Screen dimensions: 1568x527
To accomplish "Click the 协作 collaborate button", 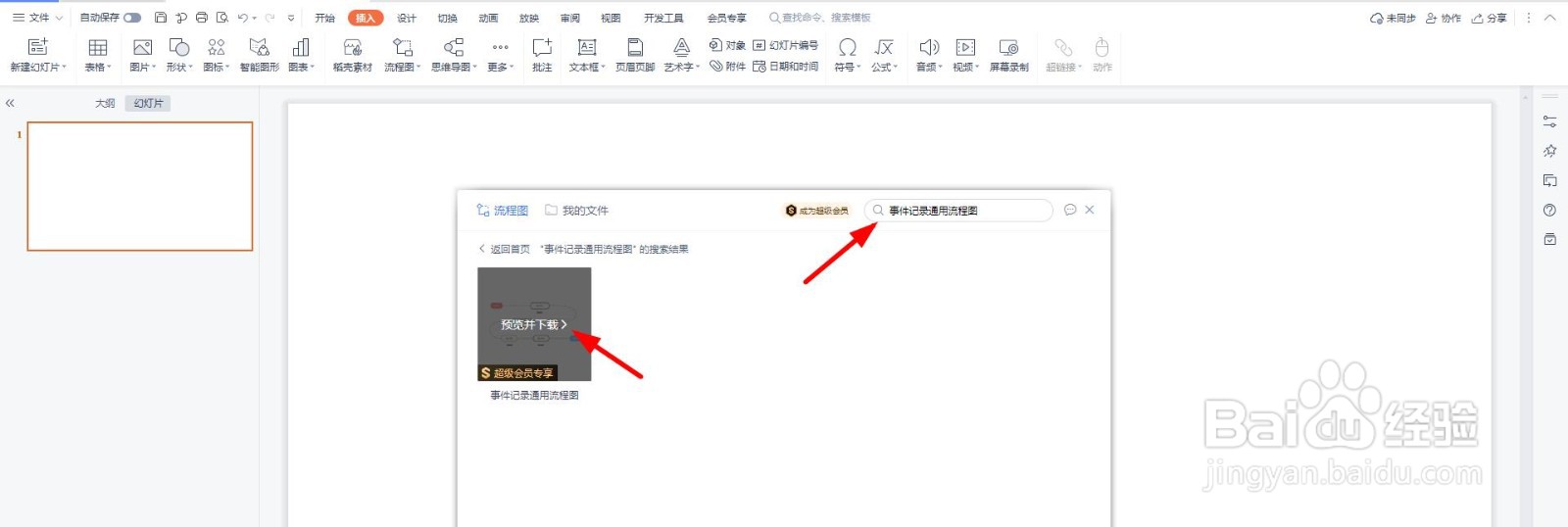I will 1444,18.
